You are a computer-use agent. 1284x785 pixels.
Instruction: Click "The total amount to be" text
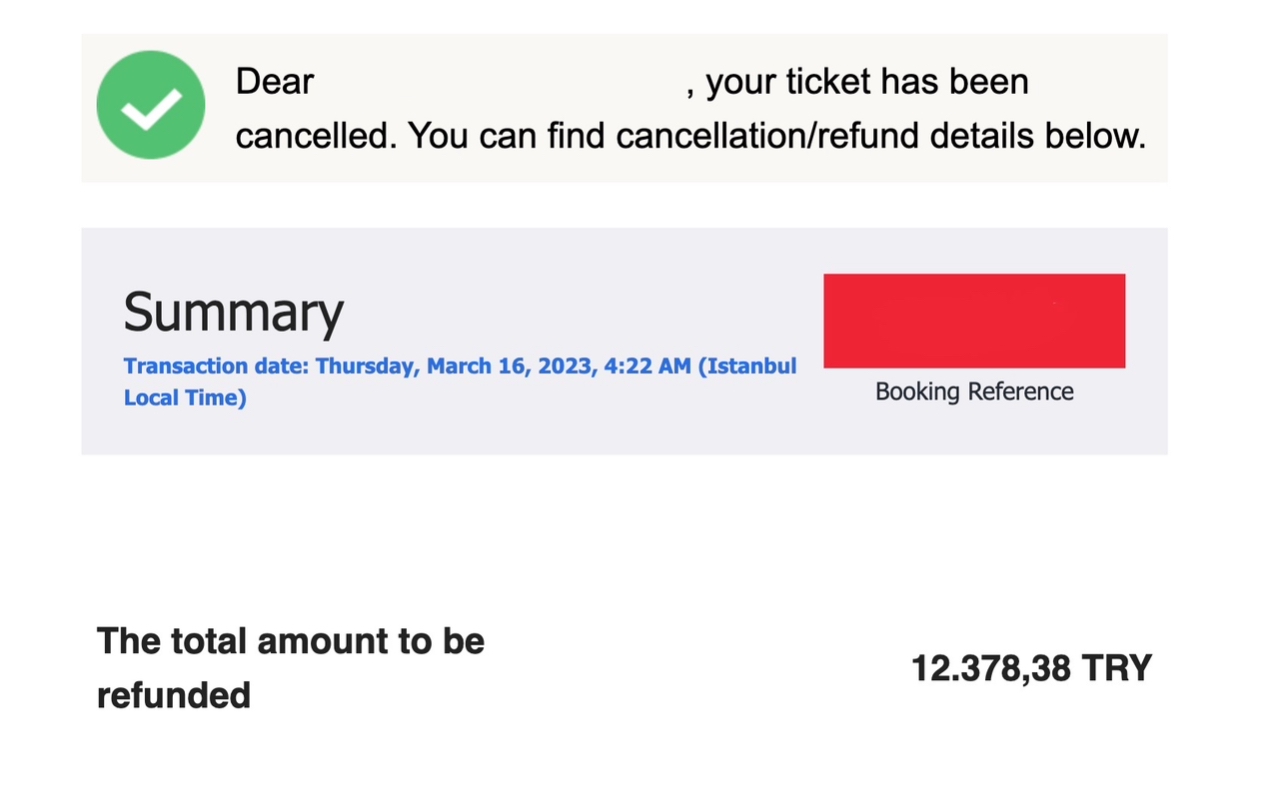[x=291, y=641]
